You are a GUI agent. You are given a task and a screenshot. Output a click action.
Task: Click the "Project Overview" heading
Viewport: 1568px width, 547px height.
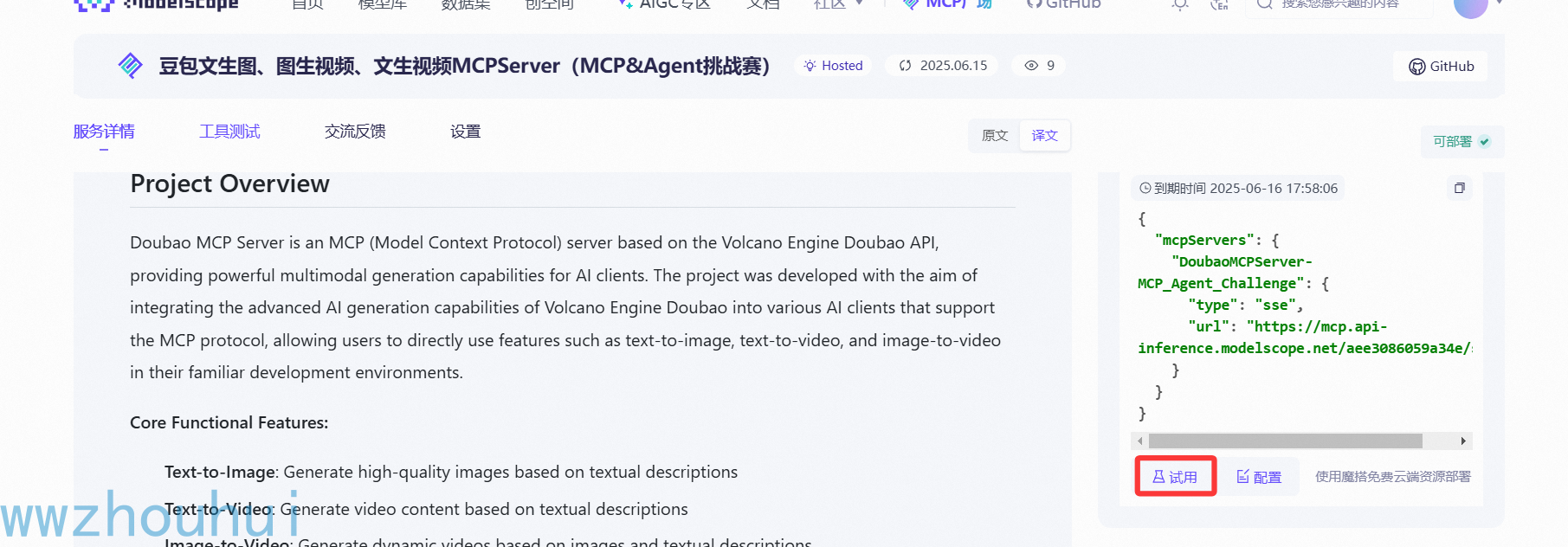[x=229, y=183]
